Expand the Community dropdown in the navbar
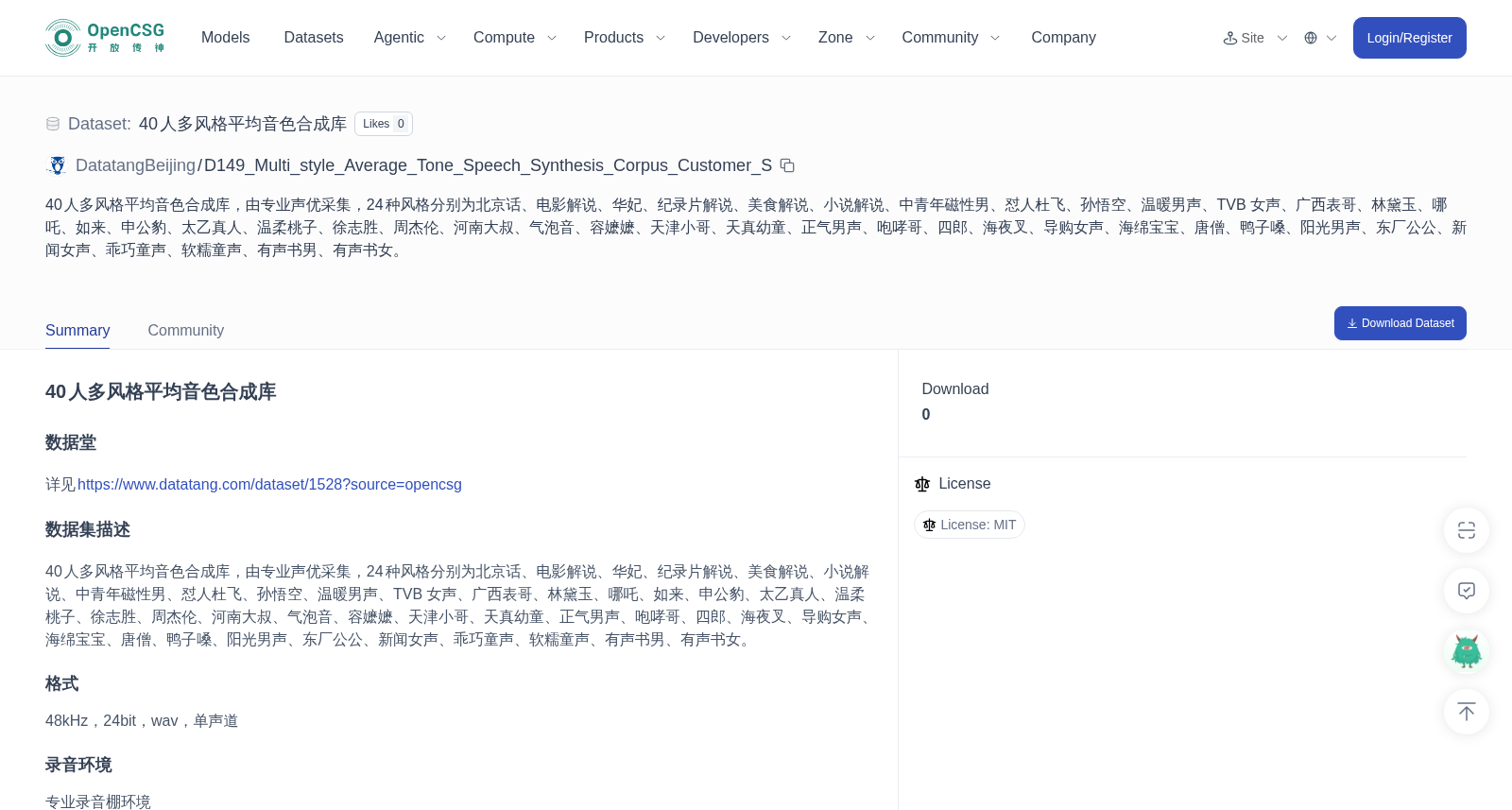 [x=951, y=38]
